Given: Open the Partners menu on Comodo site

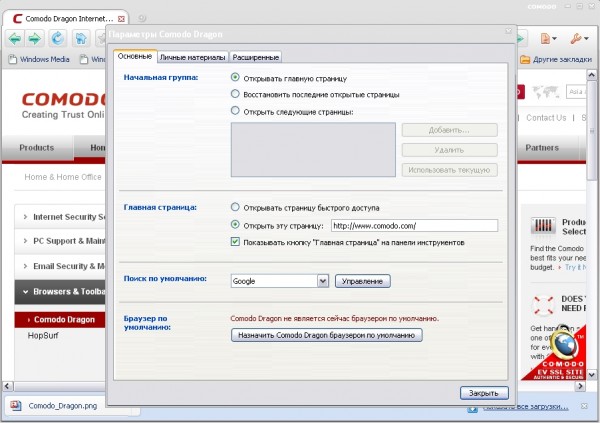Looking at the screenshot, I should point(542,148).
